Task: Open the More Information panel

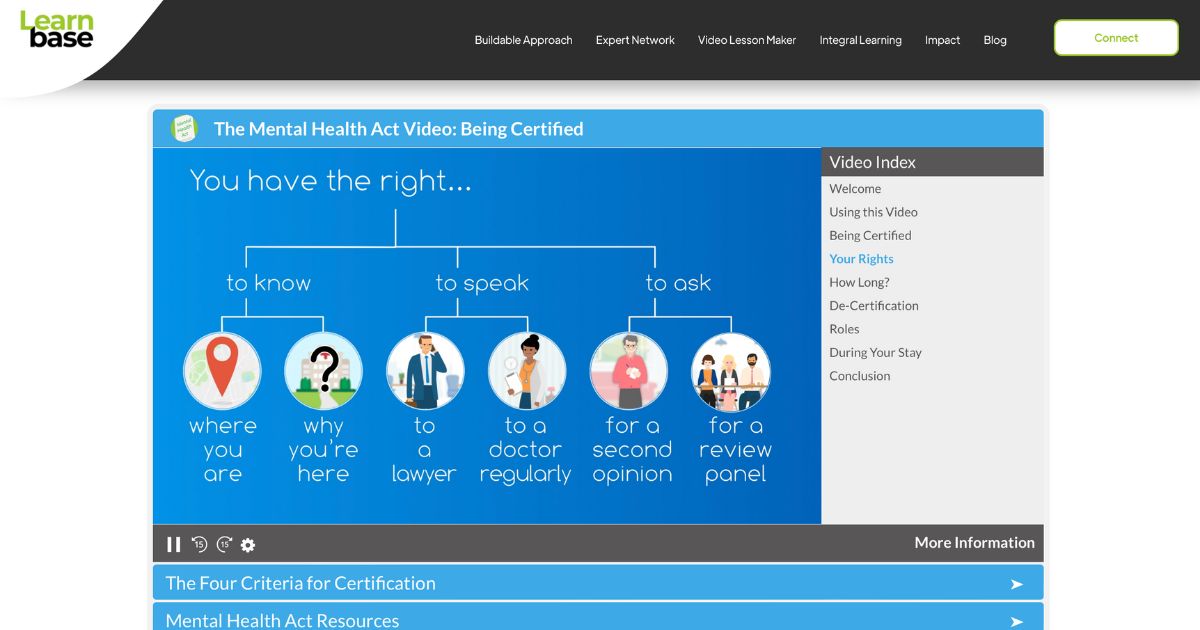Action: (x=974, y=542)
